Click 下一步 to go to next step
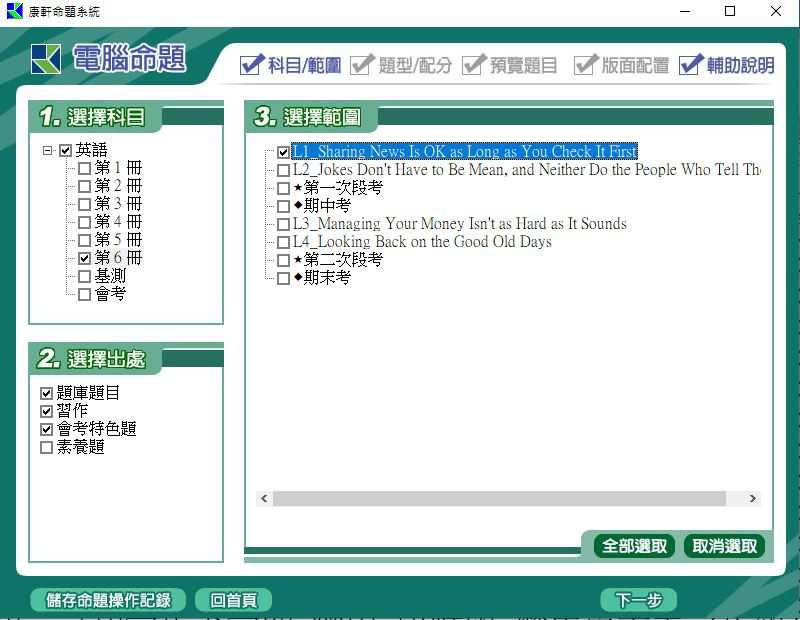 click(638, 600)
